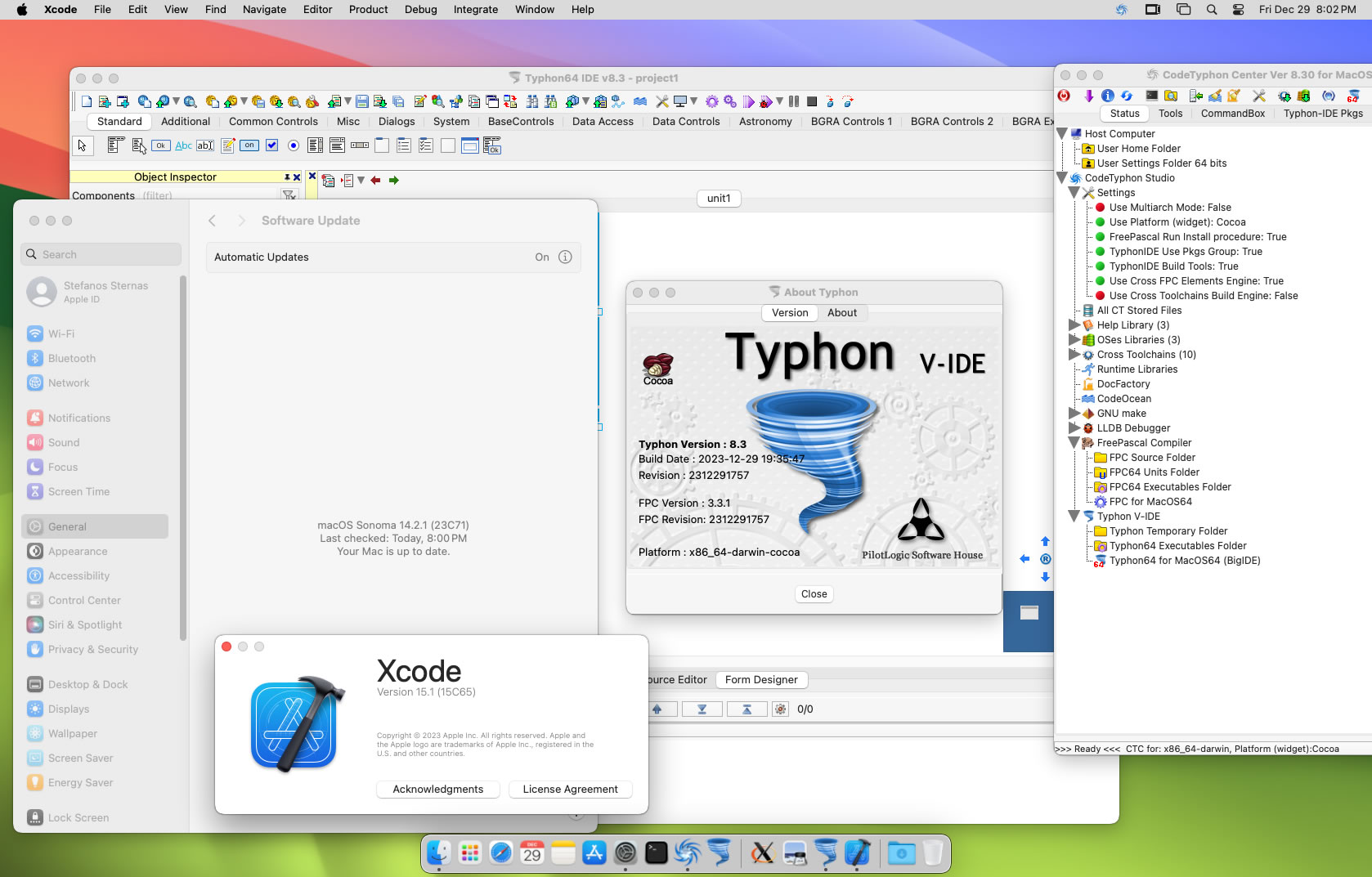This screenshot has width=1372, height=877.
Task: Click the blue refresh arrows in CodeTyphon Center
Action: [1127, 96]
